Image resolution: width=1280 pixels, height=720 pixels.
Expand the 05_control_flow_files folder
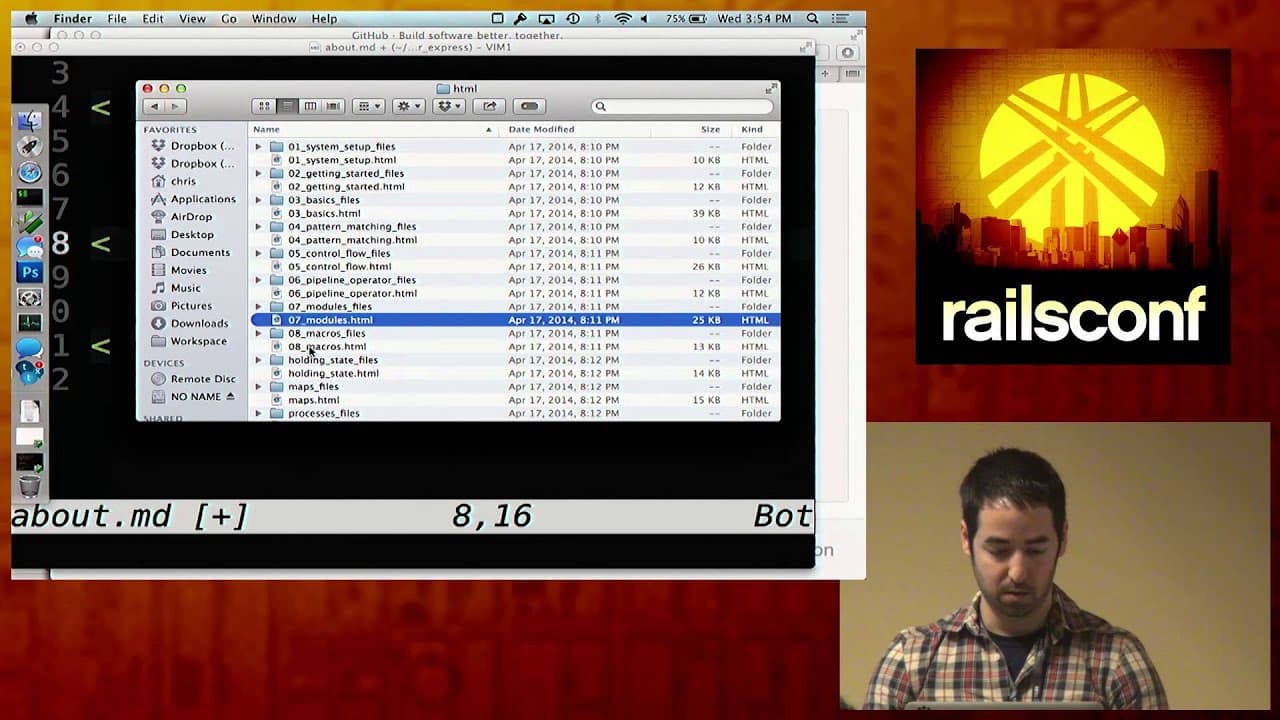click(258, 253)
